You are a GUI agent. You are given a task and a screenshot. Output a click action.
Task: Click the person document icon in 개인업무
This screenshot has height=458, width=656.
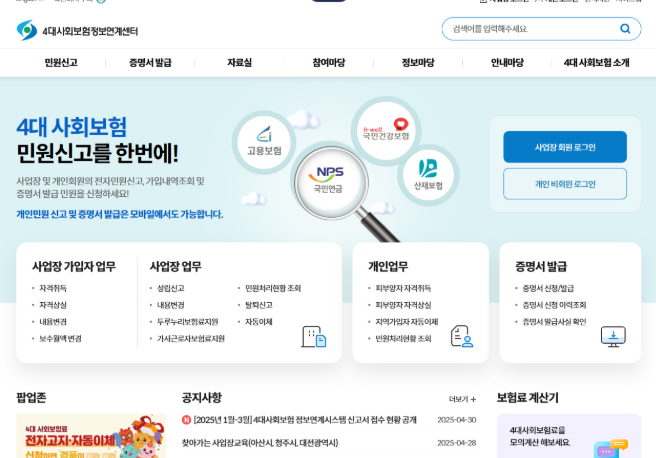coord(462,336)
